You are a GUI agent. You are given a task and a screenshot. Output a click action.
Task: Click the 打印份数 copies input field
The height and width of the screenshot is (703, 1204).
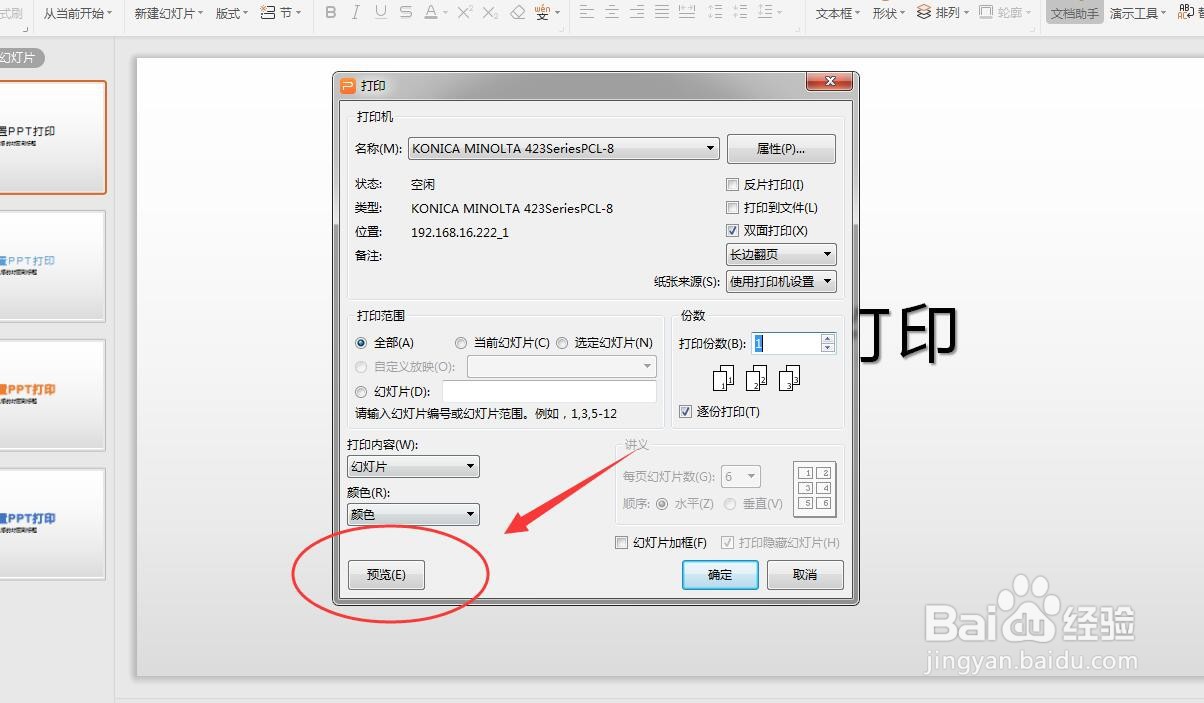click(x=785, y=343)
